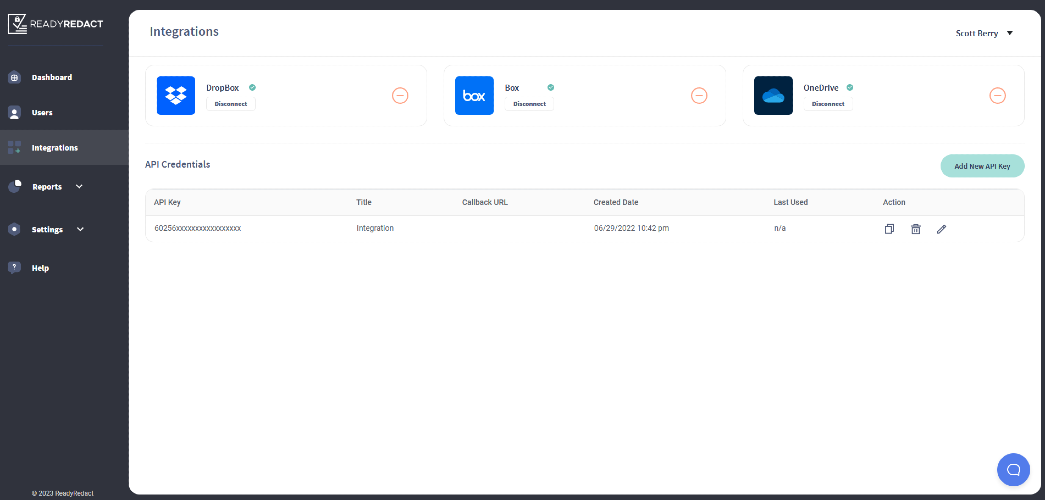Delete the API key with the trash icon
1045x500 pixels.
coord(916,229)
